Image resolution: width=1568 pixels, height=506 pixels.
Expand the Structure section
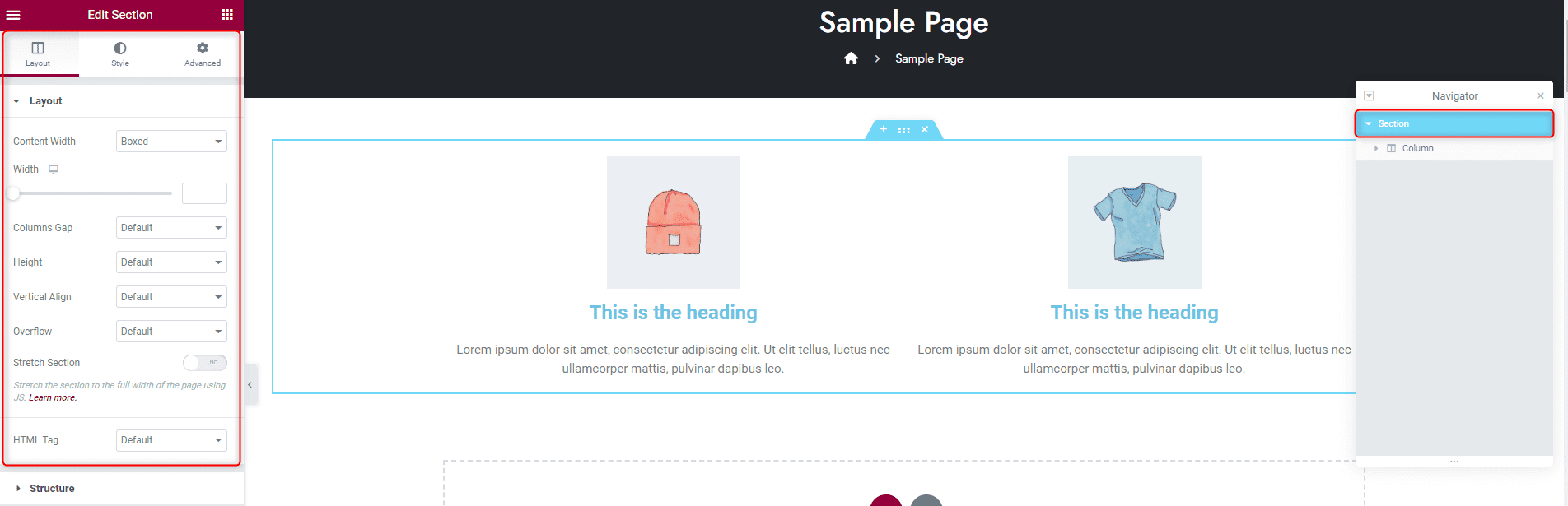[52, 489]
